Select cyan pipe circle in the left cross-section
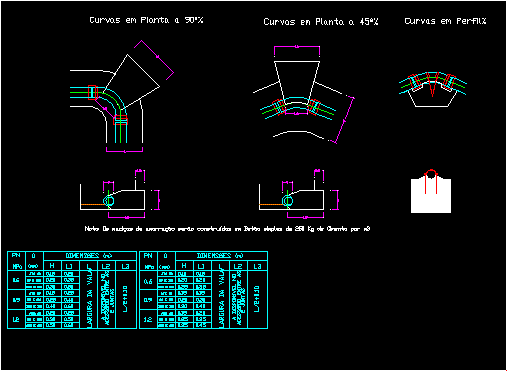 (109, 201)
